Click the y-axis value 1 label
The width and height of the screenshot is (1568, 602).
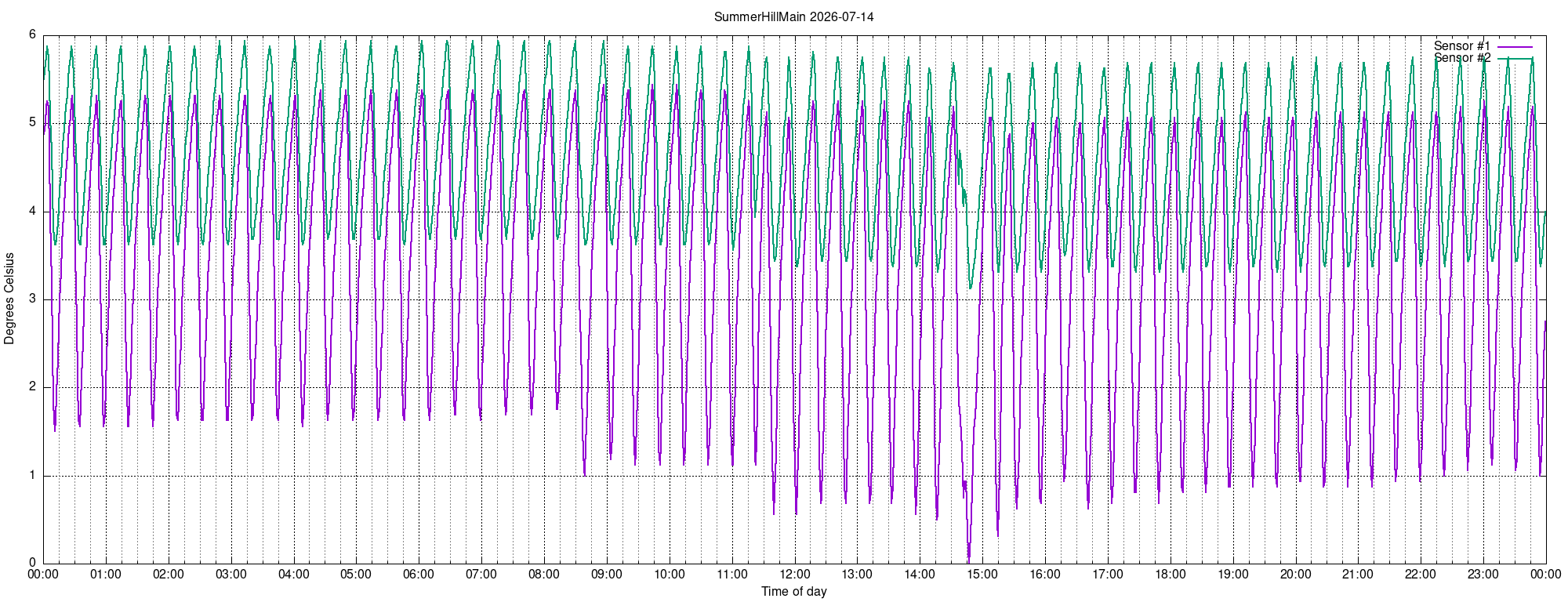click(x=32, y=475)
